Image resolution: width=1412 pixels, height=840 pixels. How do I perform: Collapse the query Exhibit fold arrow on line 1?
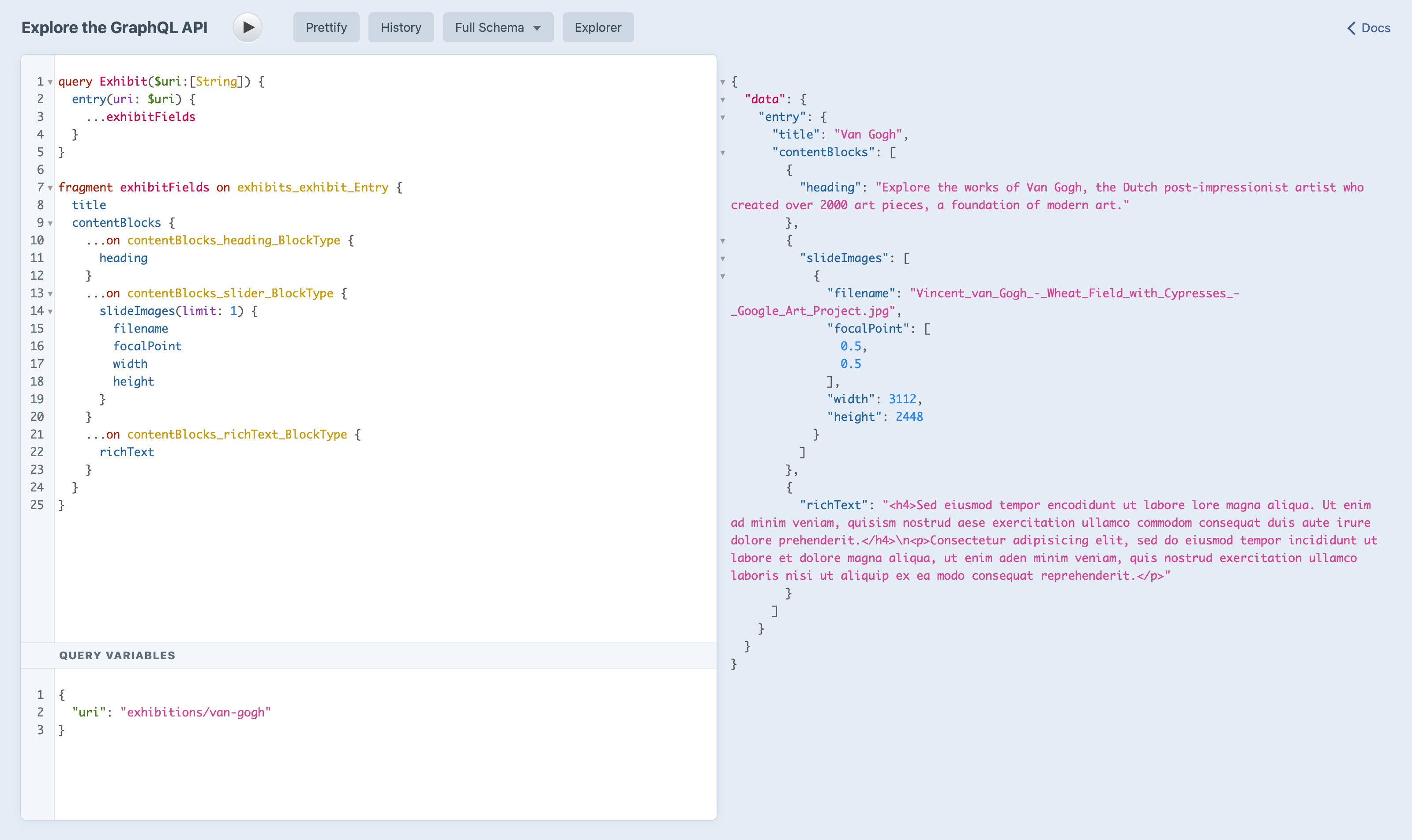50,82
